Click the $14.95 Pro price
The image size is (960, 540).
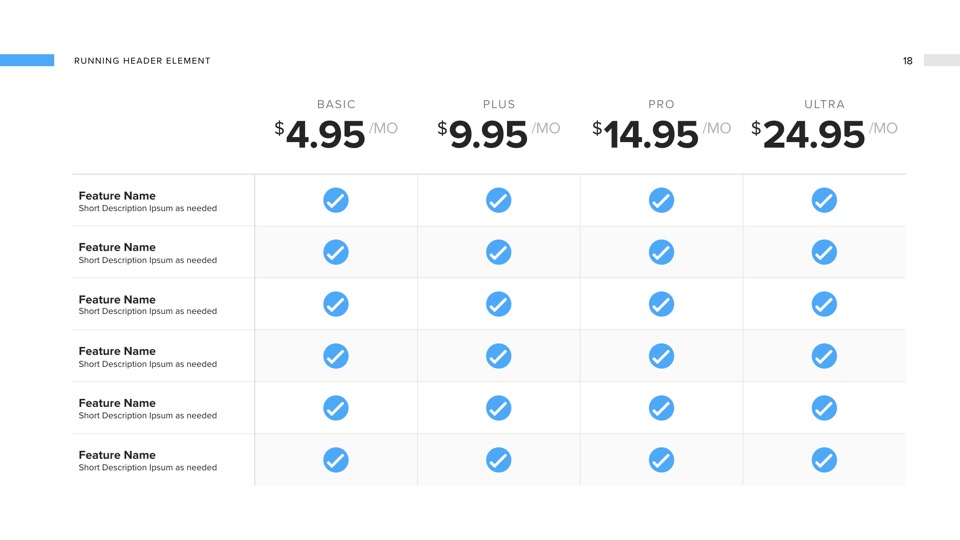click(x=650, y=135)
